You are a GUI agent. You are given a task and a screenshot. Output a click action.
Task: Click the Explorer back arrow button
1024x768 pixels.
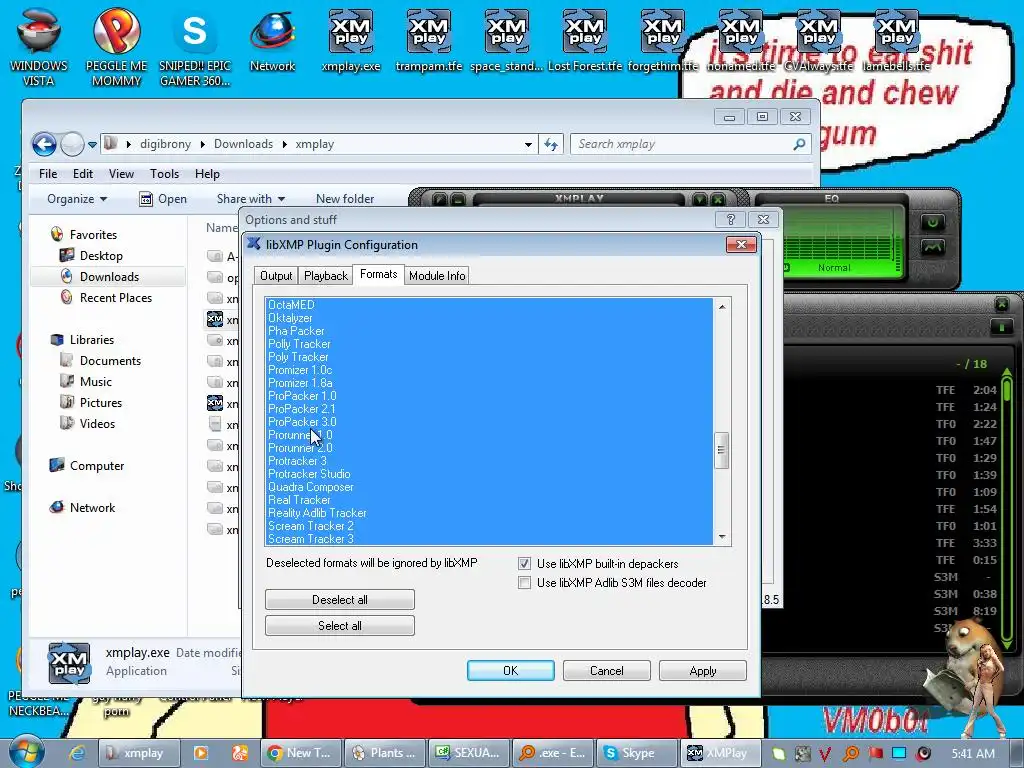(44, 144)
